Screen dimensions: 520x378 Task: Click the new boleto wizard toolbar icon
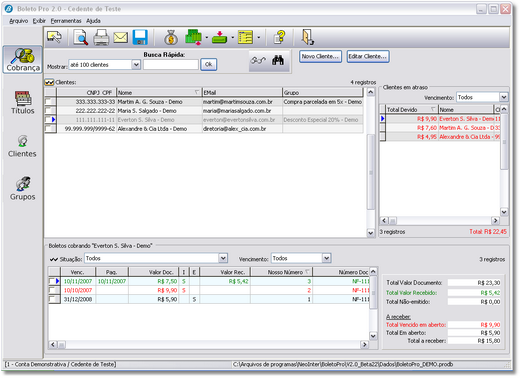54,37
